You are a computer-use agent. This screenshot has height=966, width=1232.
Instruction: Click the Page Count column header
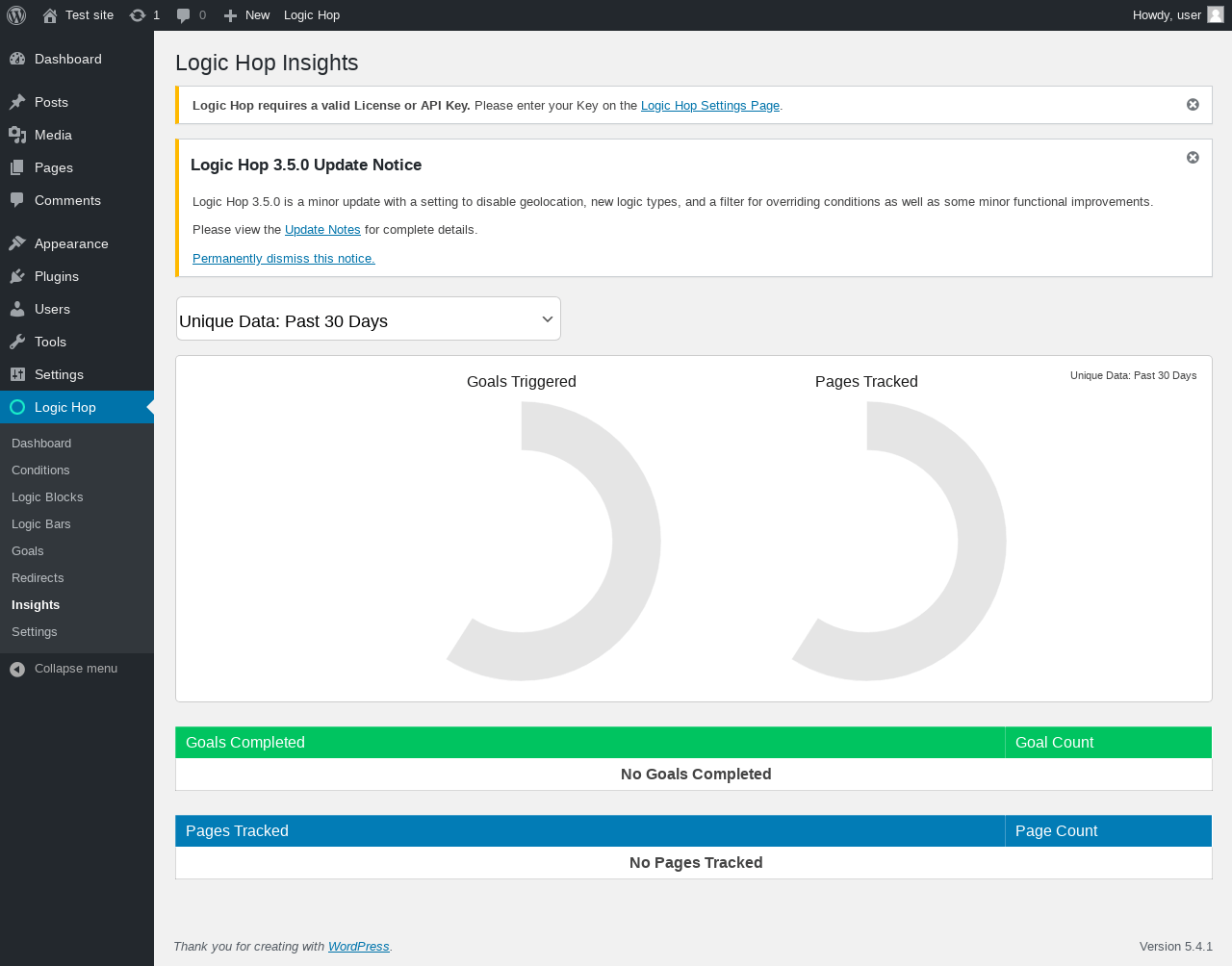point(1109,831)
